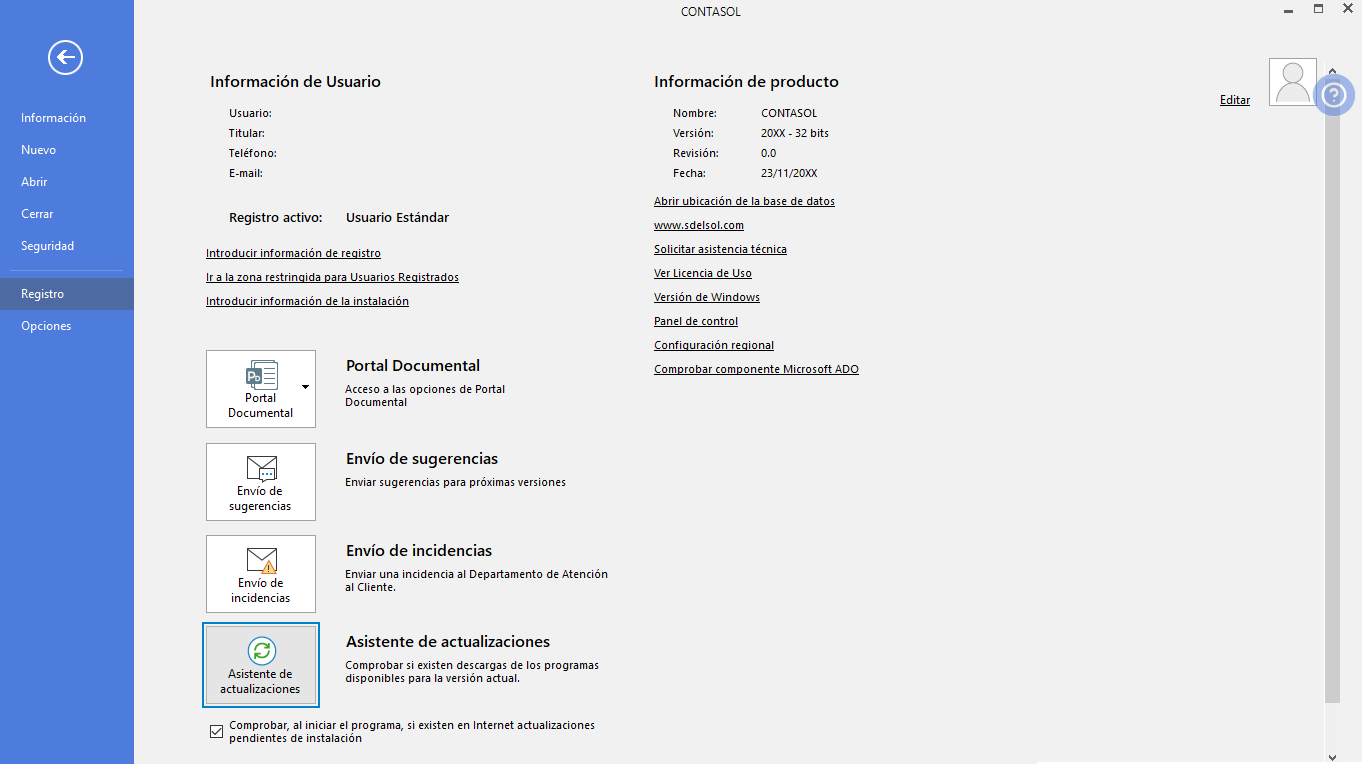Click Versión de Windows link
Screen dimensions: 1362x764
tap(707, 297)
